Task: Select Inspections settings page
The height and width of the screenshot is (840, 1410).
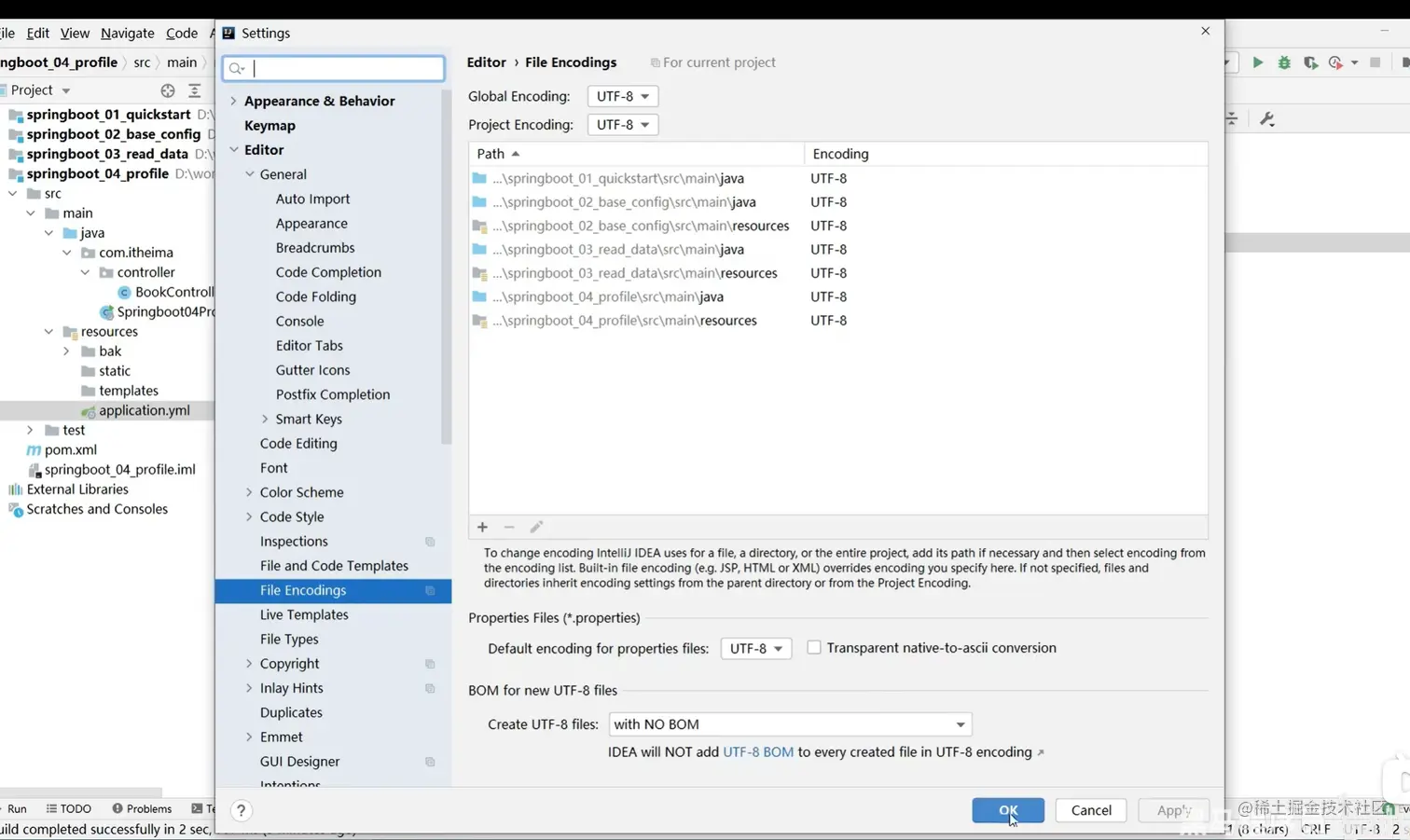Action: click(294, 541)
